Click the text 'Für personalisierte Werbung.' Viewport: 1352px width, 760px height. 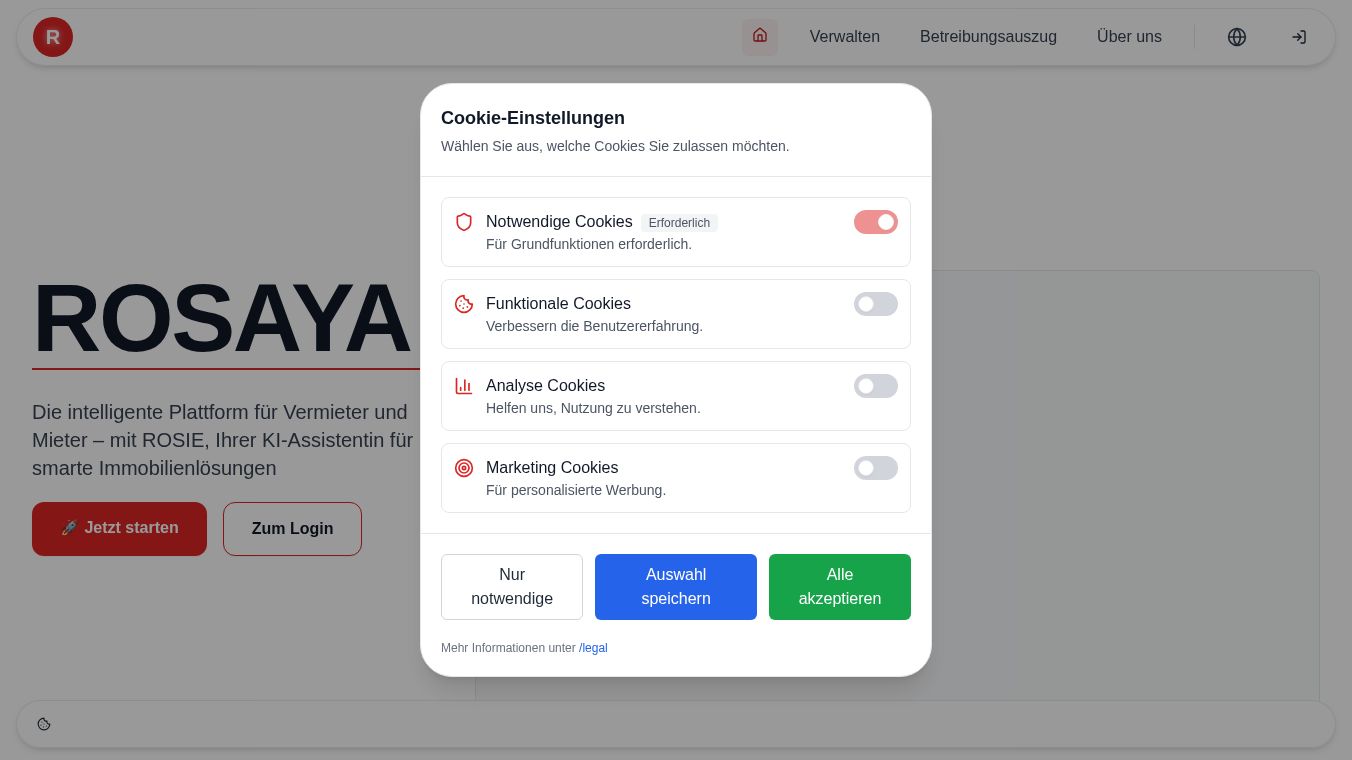tap(576, 490)
